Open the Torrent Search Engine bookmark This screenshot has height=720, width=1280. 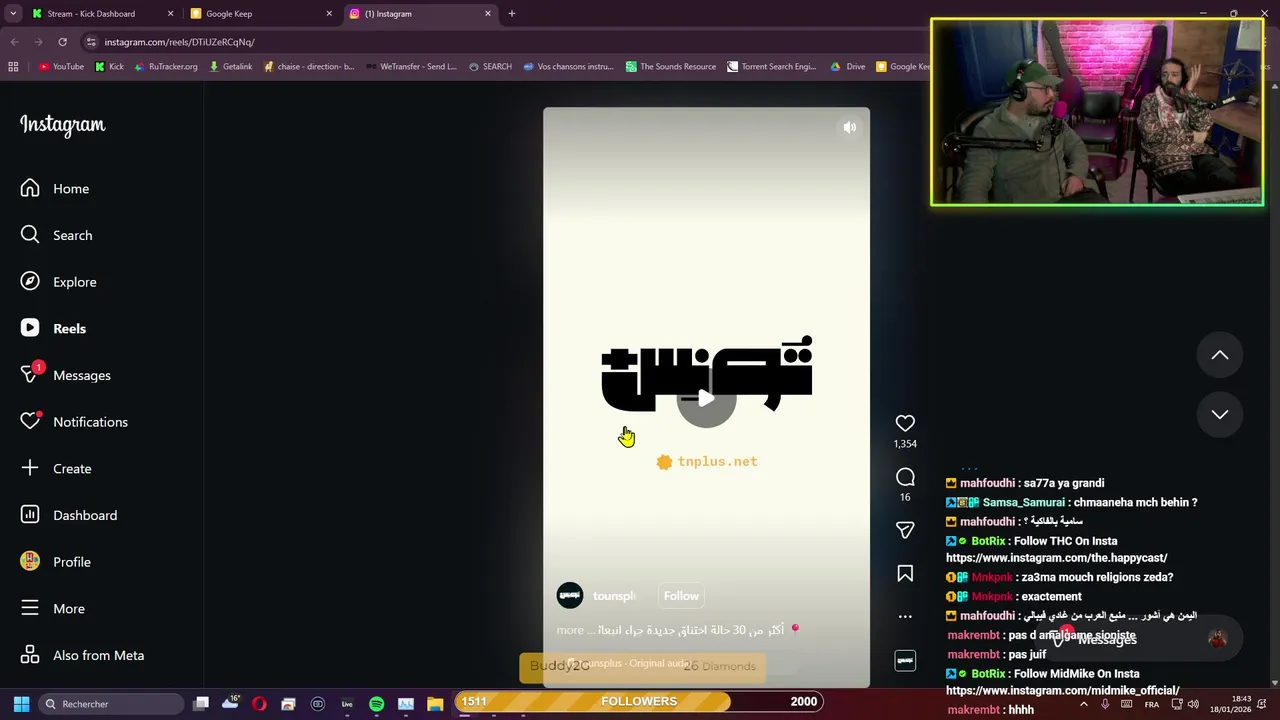pos(771,67)
